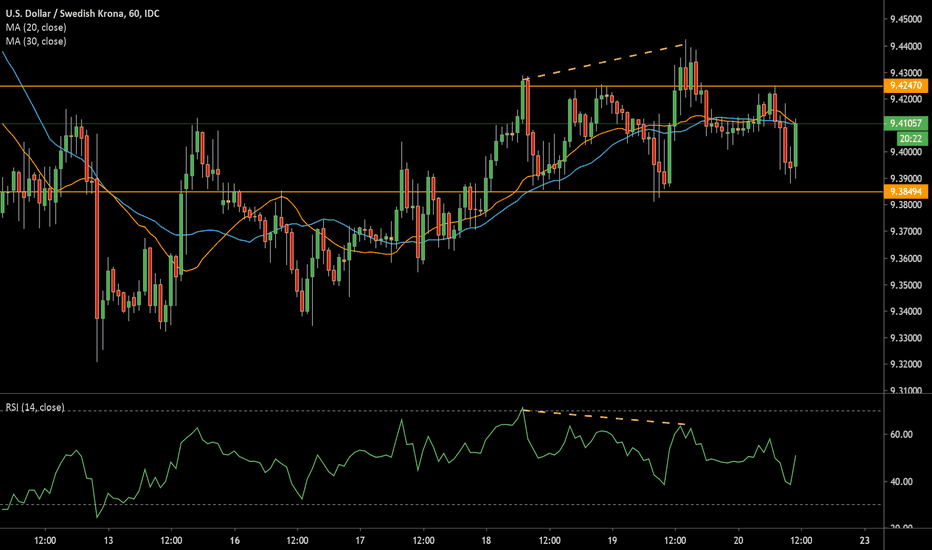This screenshot has height=550, width=932.
Task: Click the date 13 on time axis
Action: [108, 539]
